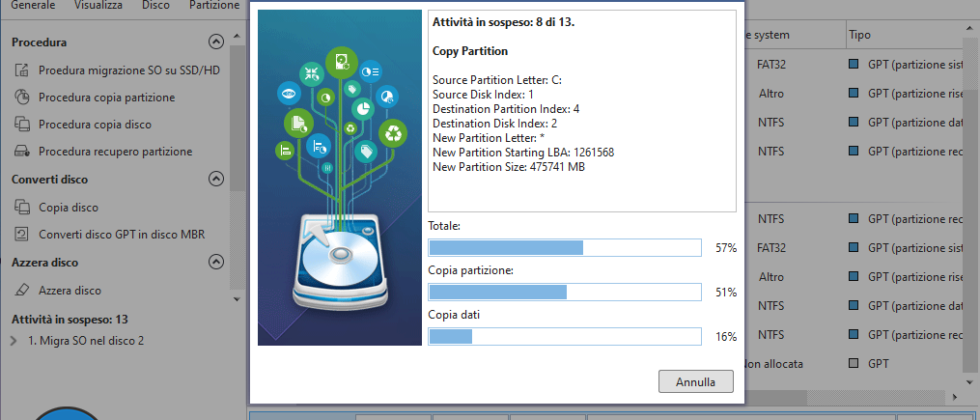Click the Totale progress bar

pyautogui.click(x=564, y=248)
